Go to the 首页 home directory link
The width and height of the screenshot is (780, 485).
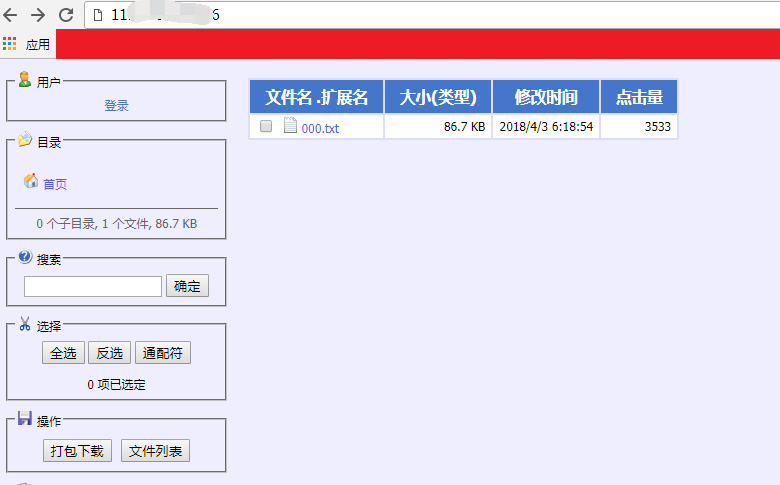click(55, 185)
